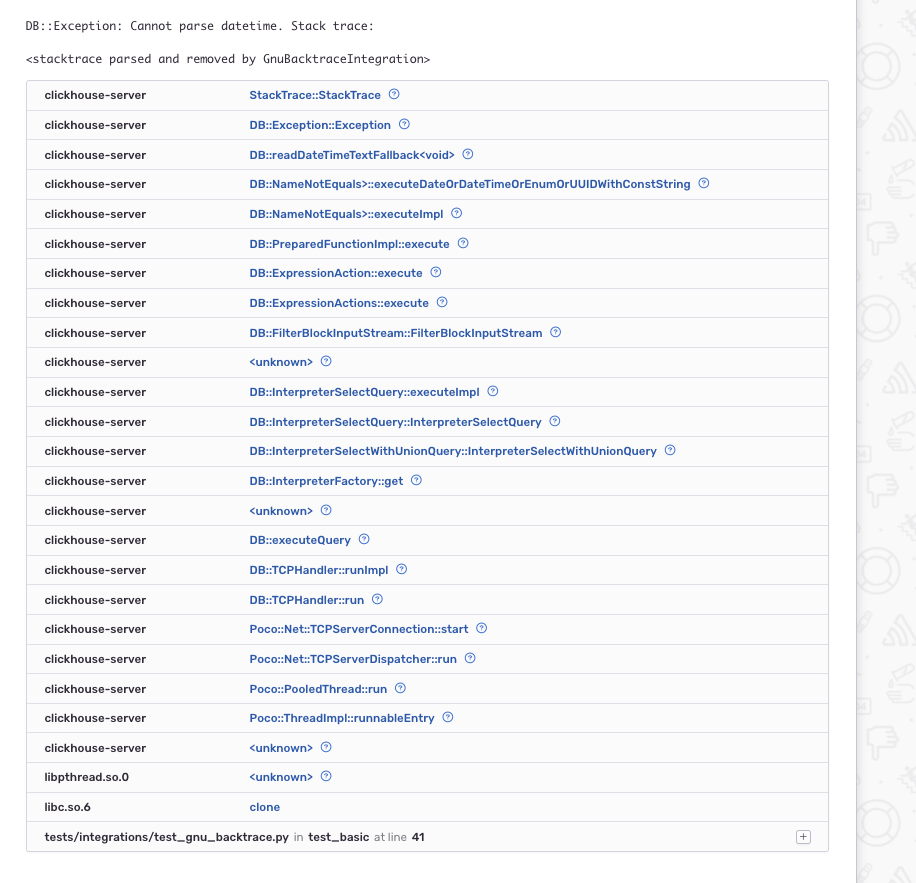Image resolution: width=916 pixels, height=883 pixels.
Task: Open DB::executeQuery function link
Action: [x=300, y=540]
